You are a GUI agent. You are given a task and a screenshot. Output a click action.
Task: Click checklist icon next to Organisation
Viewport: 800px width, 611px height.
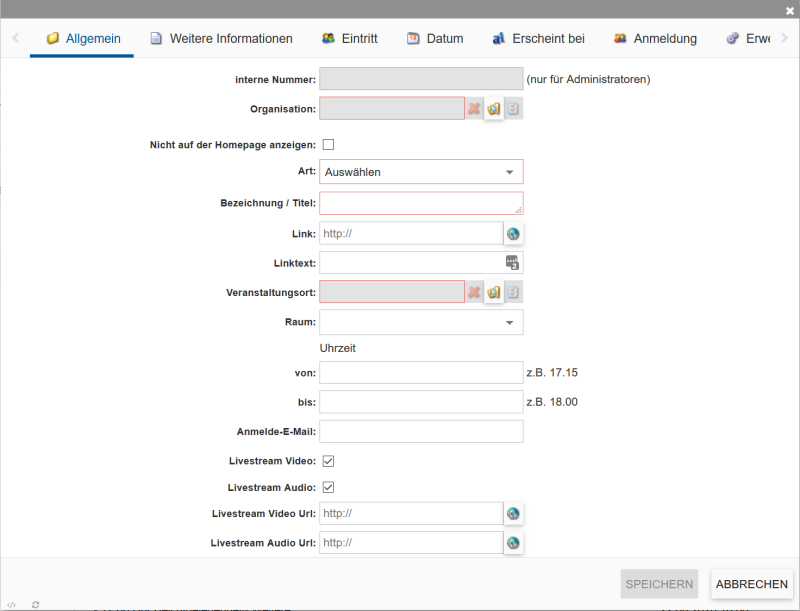click(513, 109)
